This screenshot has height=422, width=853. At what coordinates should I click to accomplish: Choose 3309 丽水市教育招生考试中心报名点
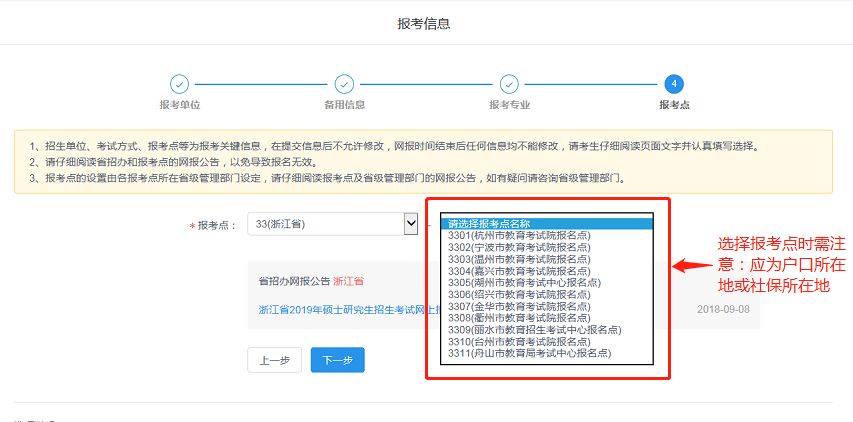click(x=534, y=330)
